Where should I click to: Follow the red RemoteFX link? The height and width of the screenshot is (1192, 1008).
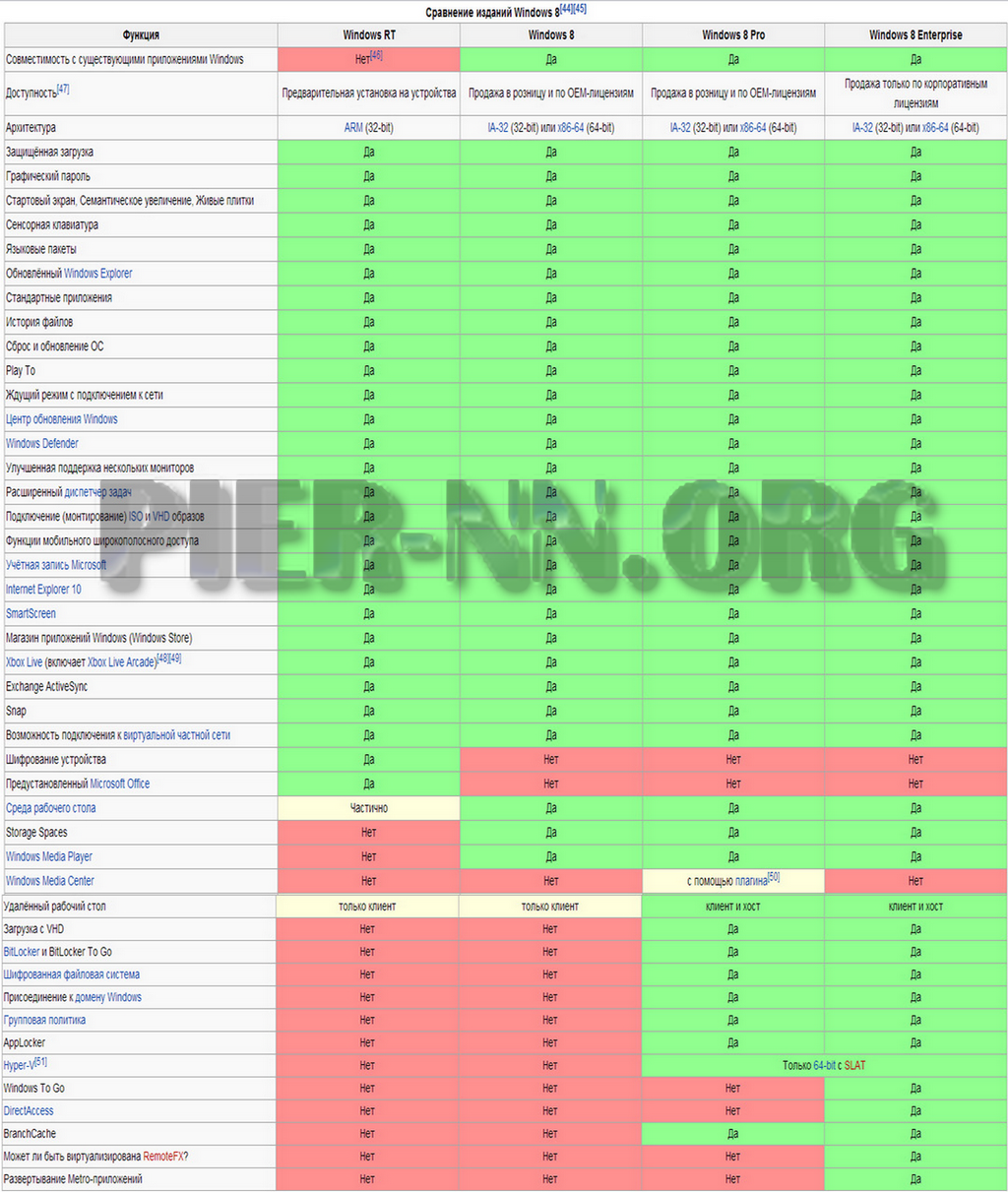pos(163,1157)
